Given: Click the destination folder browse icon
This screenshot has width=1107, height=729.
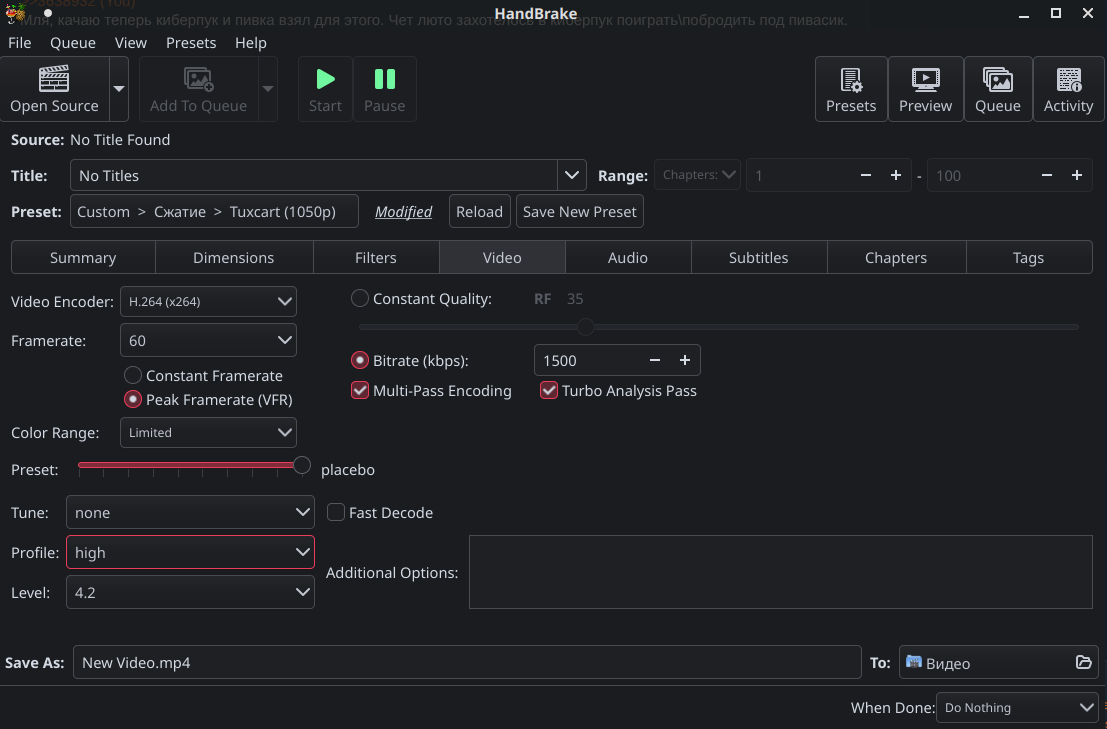Looking at the screenshot, I should point(1083,662).
